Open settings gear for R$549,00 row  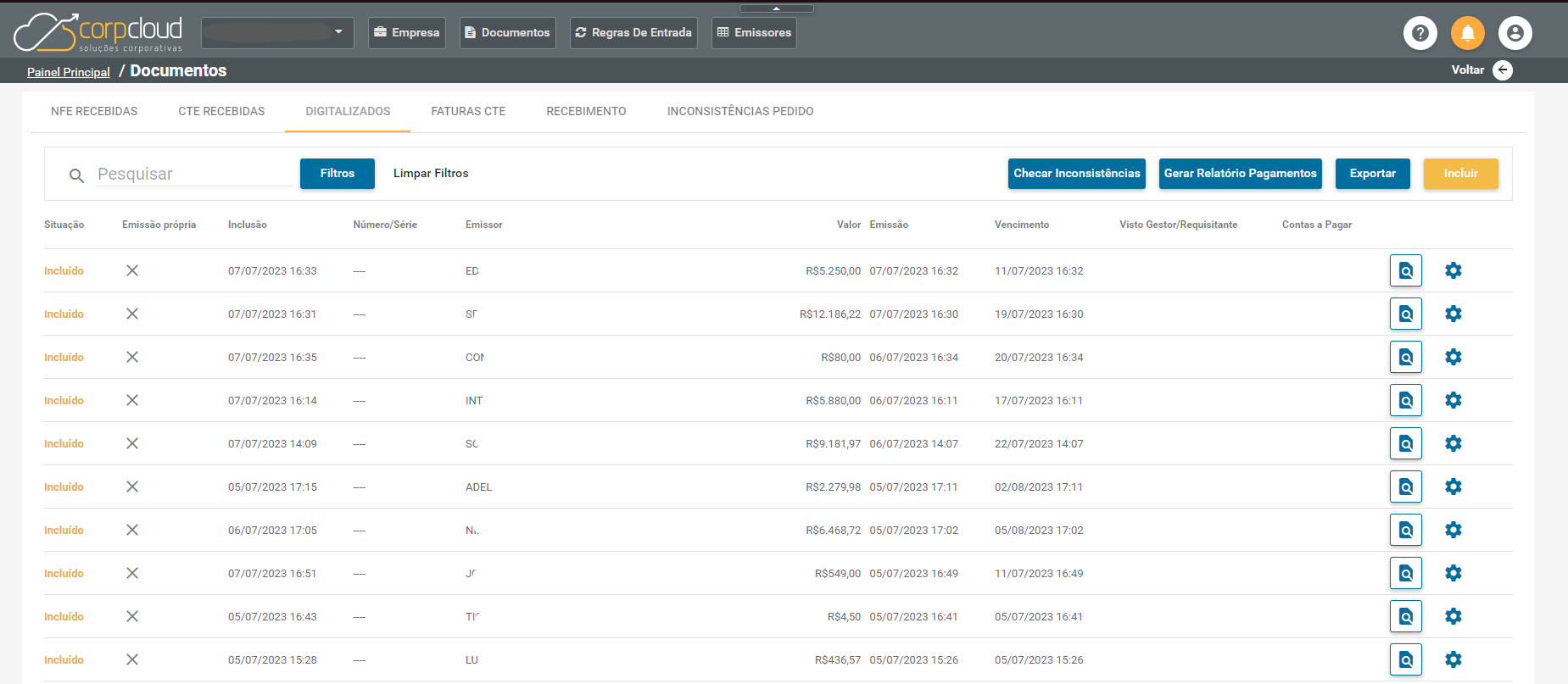pyautogui.click(x=1454, y=573)
